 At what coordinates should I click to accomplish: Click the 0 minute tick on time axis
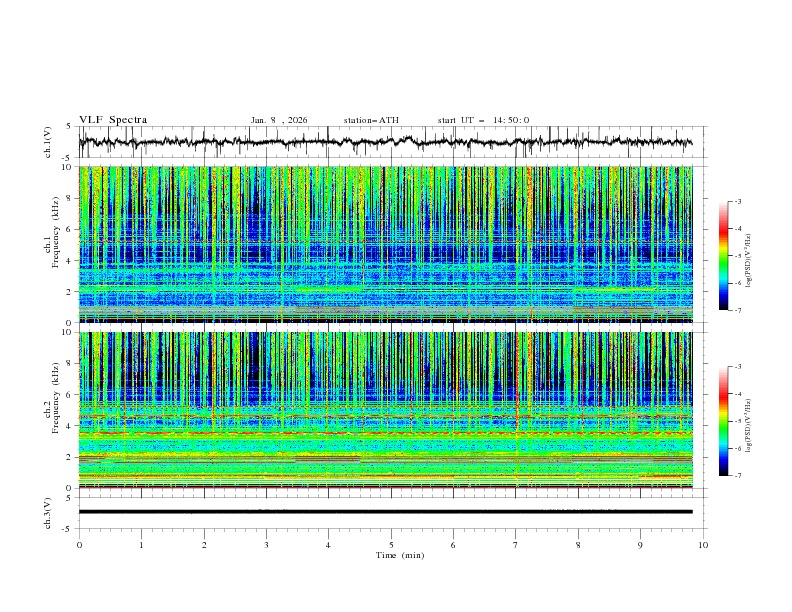point(80,544)
